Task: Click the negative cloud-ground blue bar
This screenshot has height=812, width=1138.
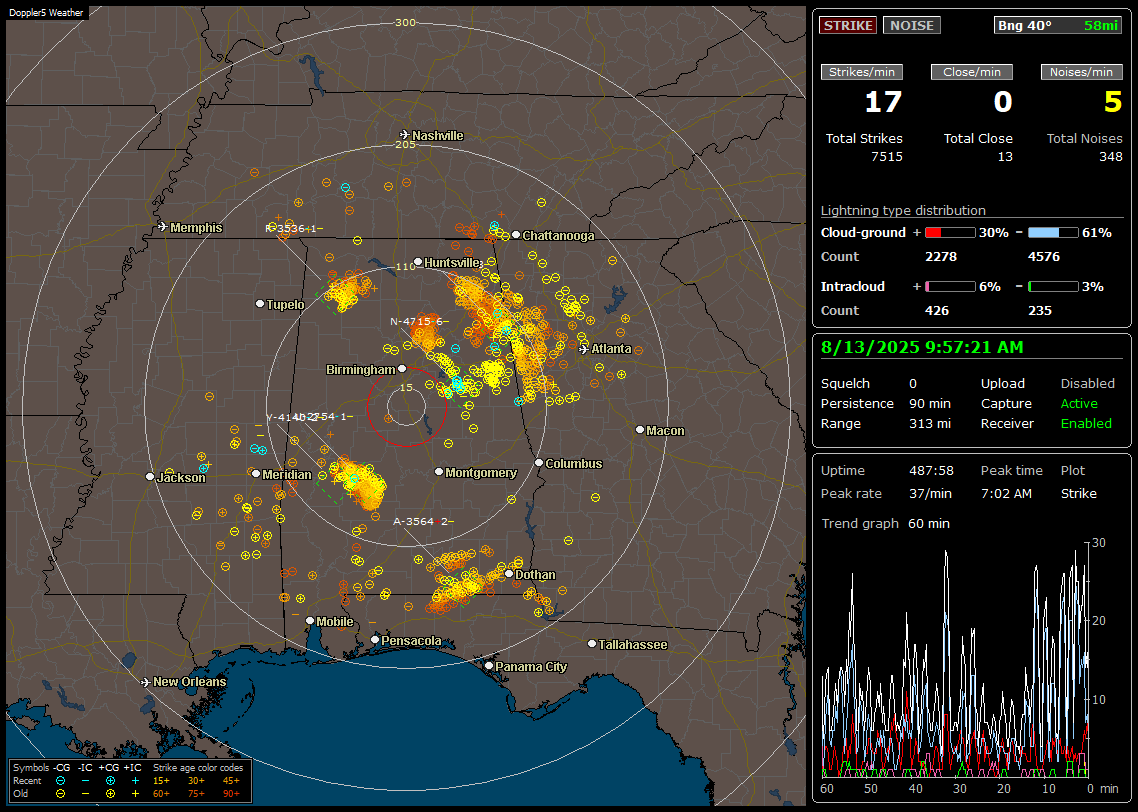Action: (1053, 232)
